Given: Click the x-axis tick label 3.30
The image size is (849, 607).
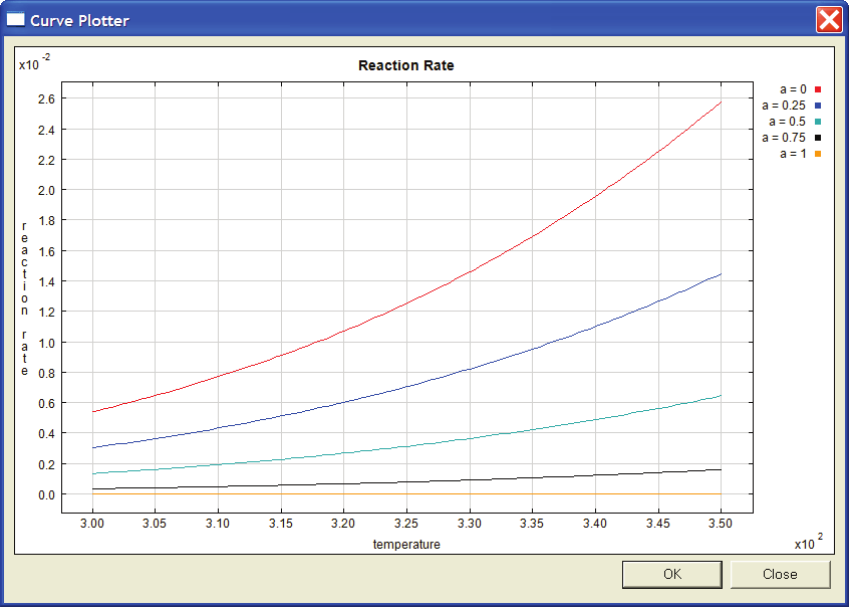Looking at the screenshot, I should click(x=469, y=524).
